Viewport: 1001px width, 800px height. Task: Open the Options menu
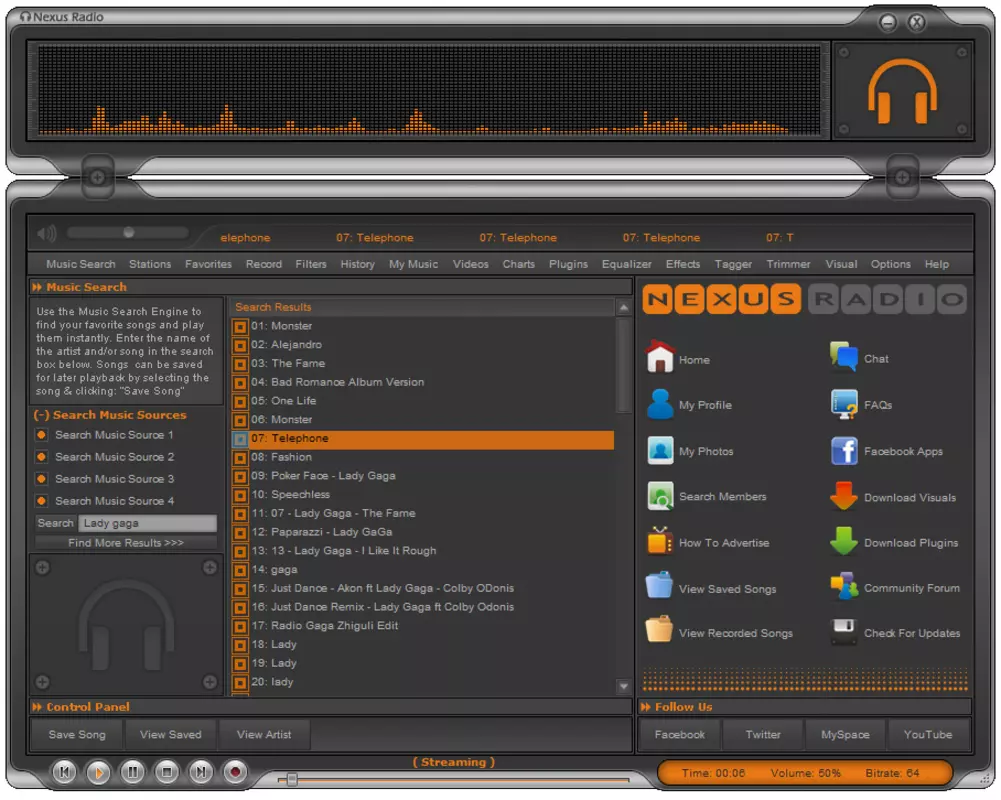[x=891, y=264]
